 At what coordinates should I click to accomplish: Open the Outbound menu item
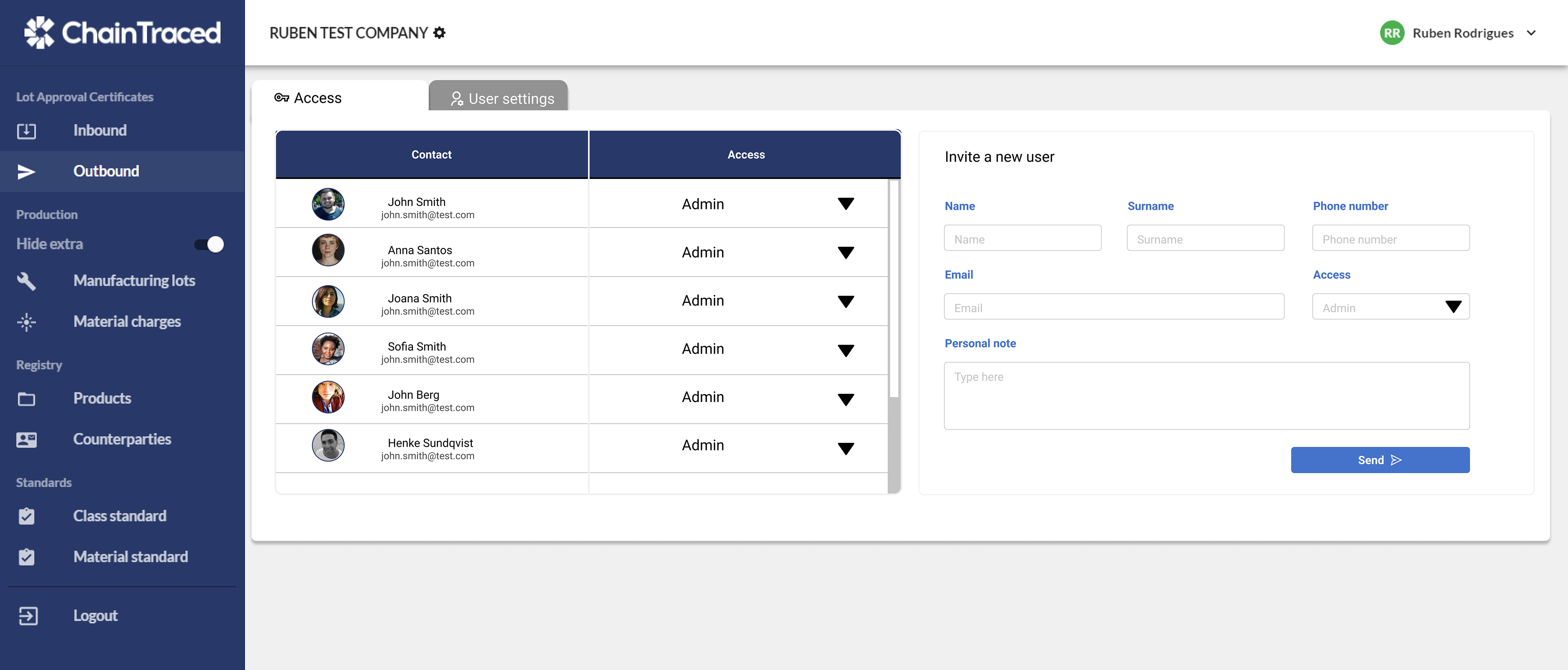tap(122, 172)
